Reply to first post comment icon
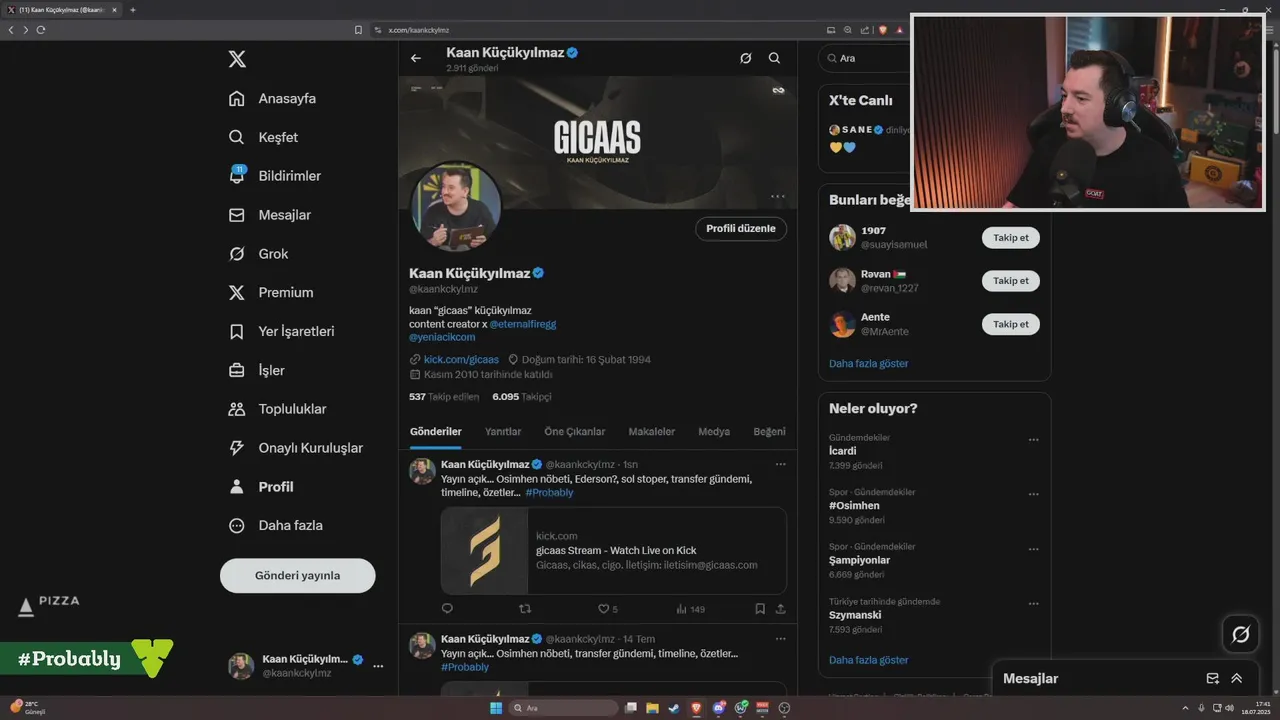 447,608
